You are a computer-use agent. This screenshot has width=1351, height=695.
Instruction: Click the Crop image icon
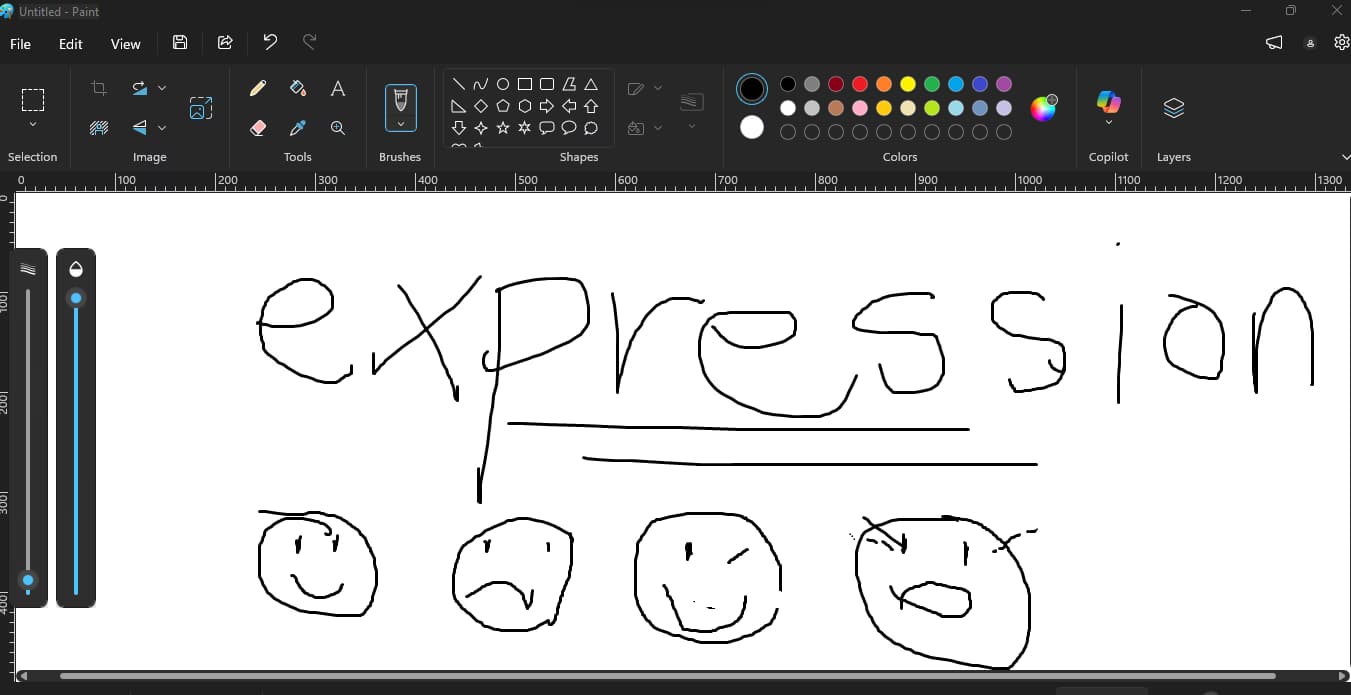point(99,88)
